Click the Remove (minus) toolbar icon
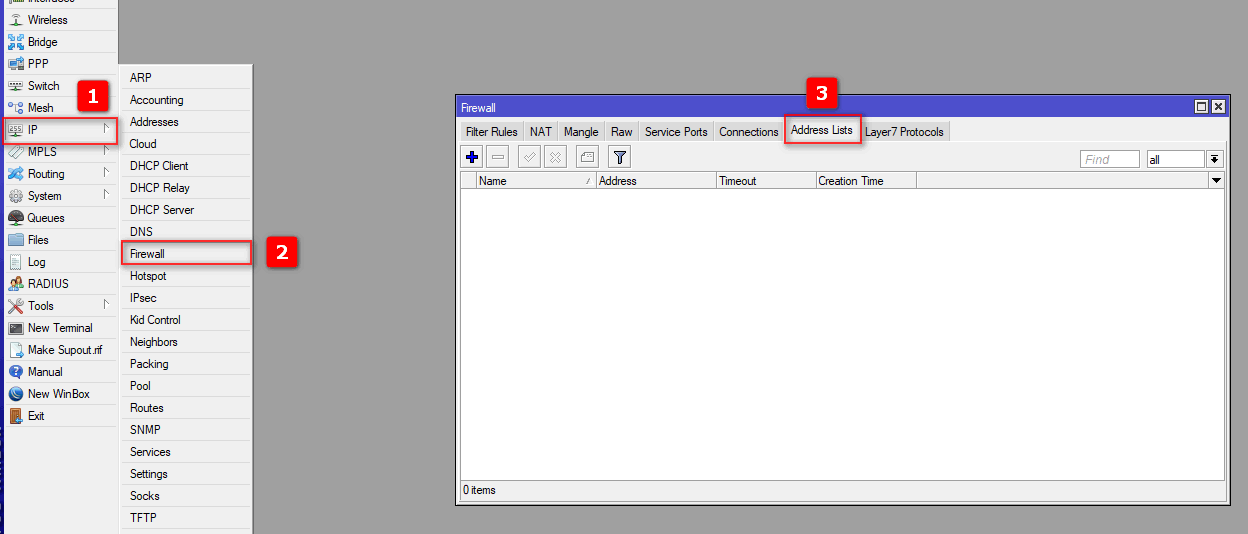The width and height of the screenshot is (1248, 534). 498,157
